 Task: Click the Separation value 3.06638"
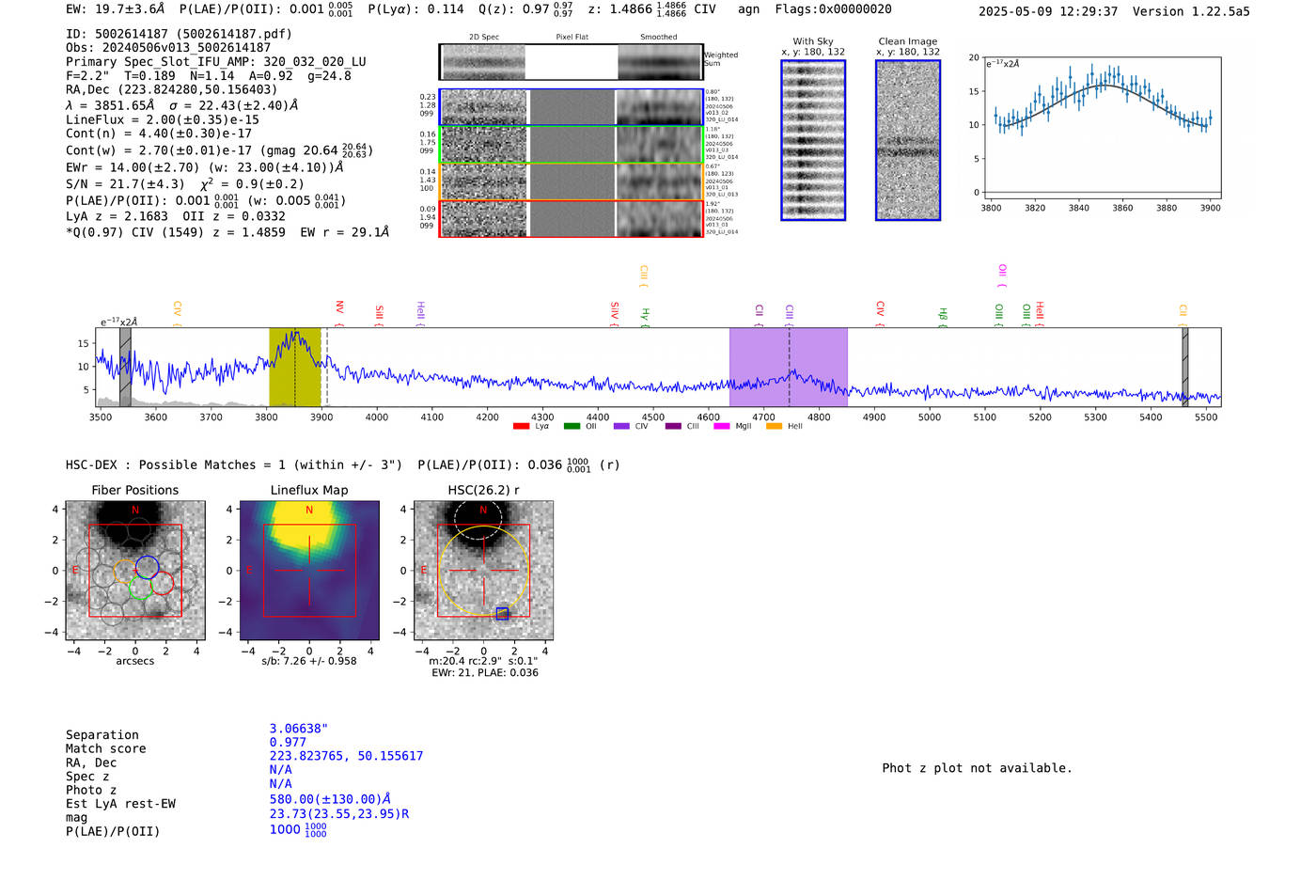[299, 729]
